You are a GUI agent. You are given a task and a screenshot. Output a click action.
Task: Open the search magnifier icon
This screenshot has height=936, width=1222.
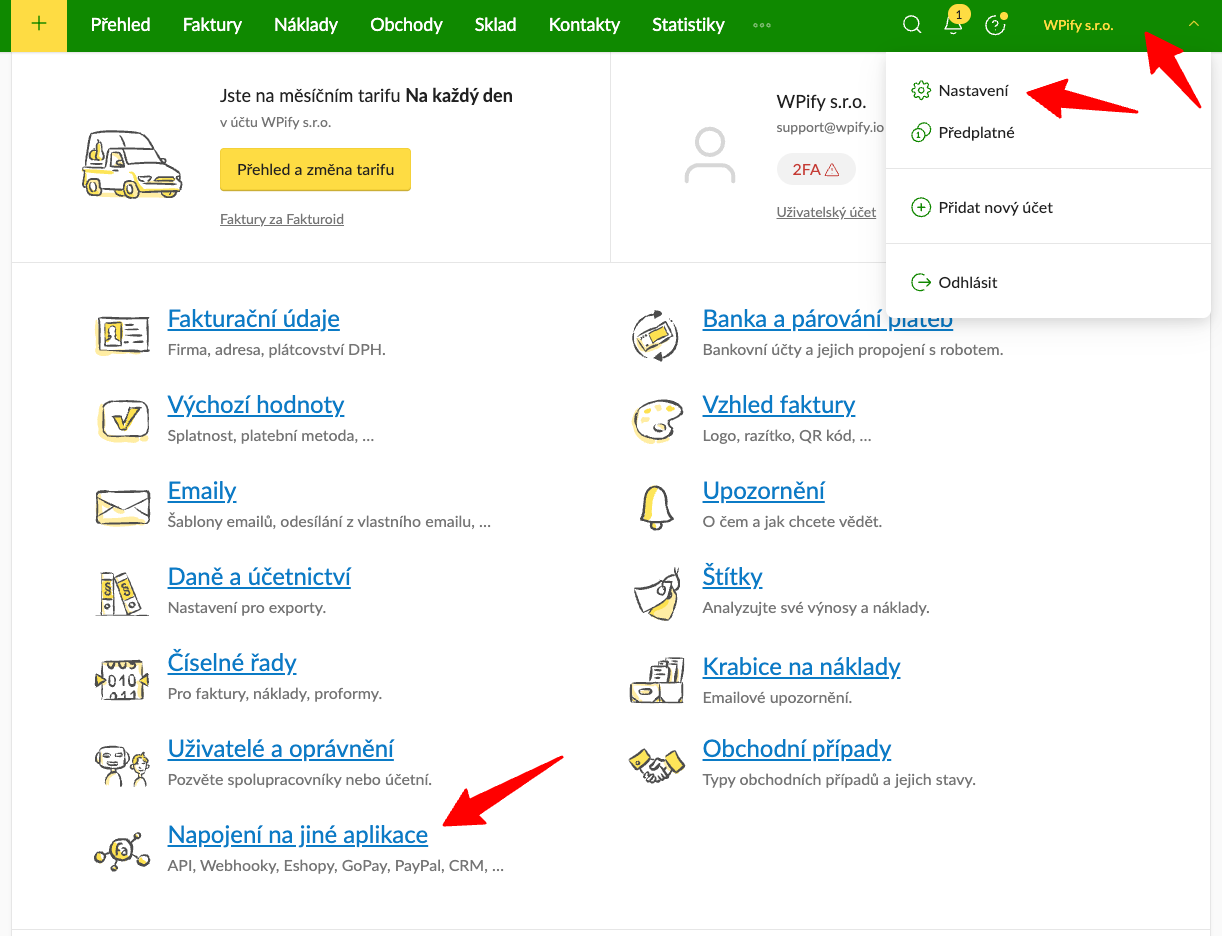[912, 25]
